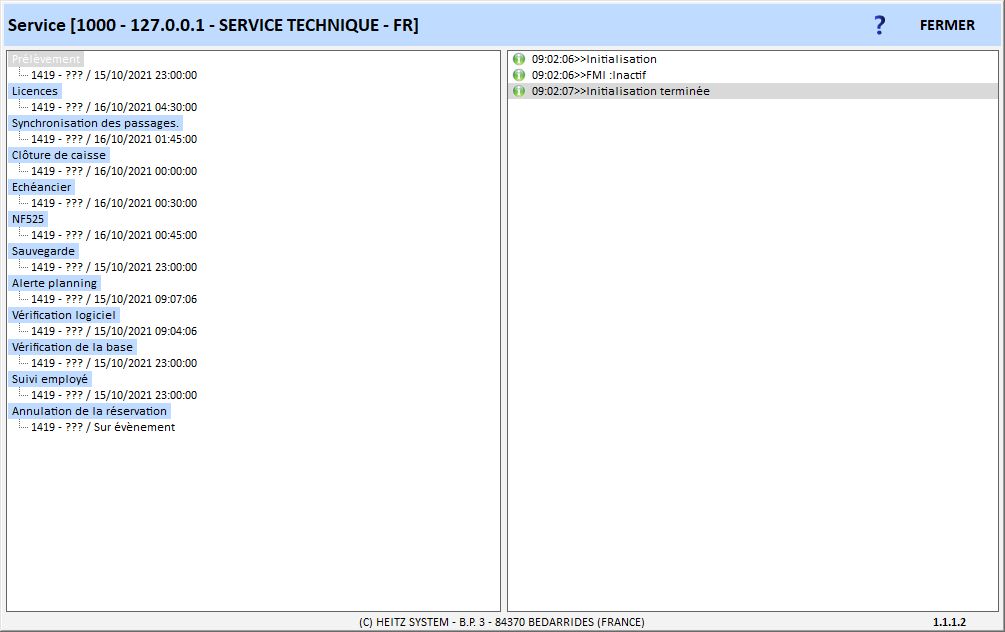
Task: Select Synchronisation des passages node
Action: tap(95, 123)
